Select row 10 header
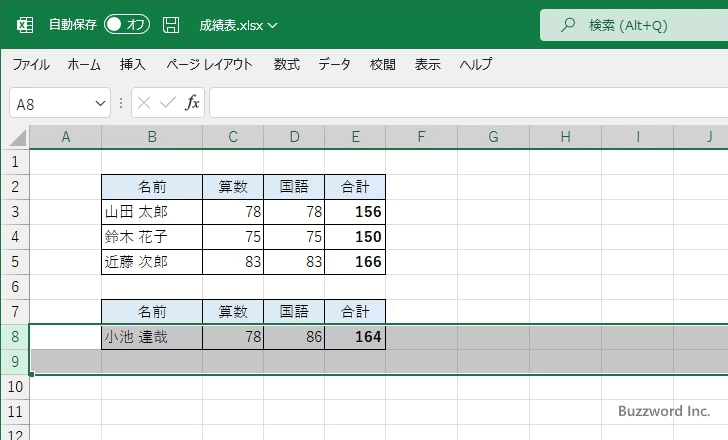This screenshot has height=440, width=728. 15,387
